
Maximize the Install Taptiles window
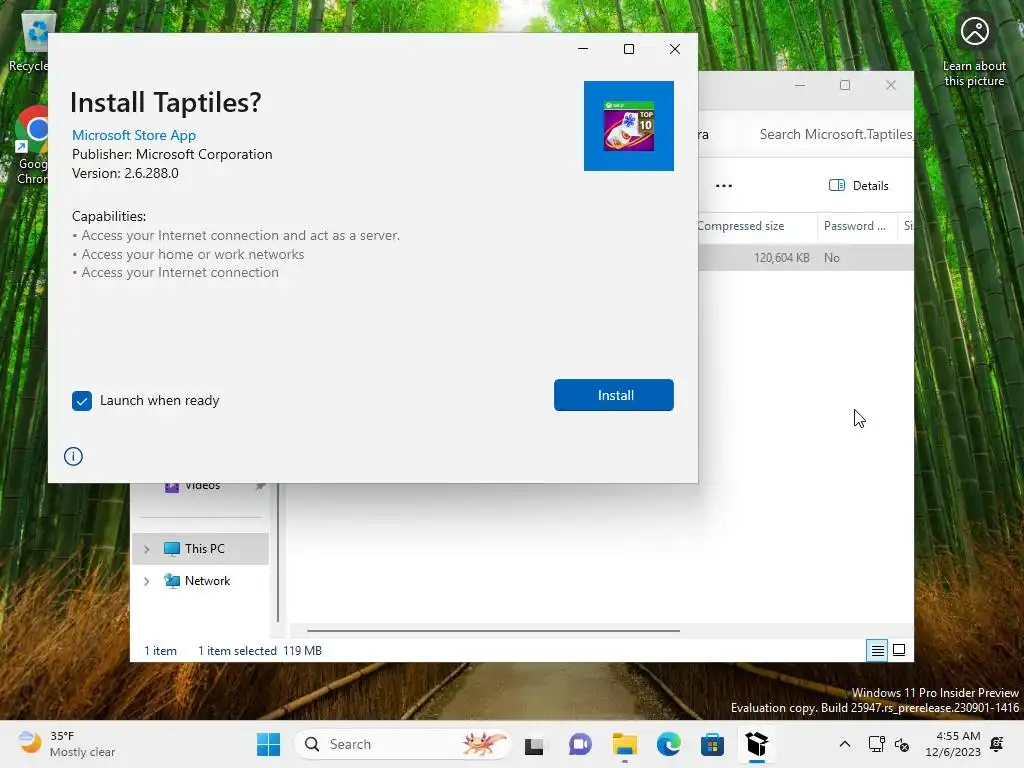629,49
